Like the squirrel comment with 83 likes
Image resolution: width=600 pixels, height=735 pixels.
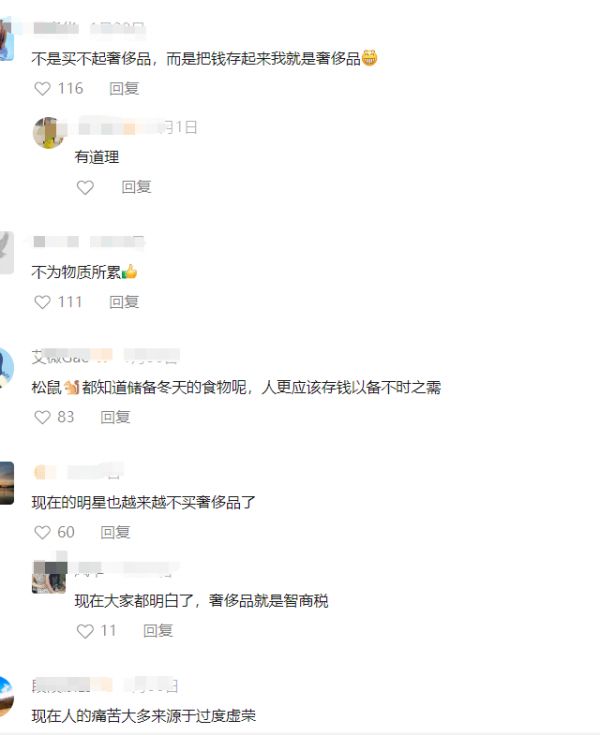coord(43,417)
